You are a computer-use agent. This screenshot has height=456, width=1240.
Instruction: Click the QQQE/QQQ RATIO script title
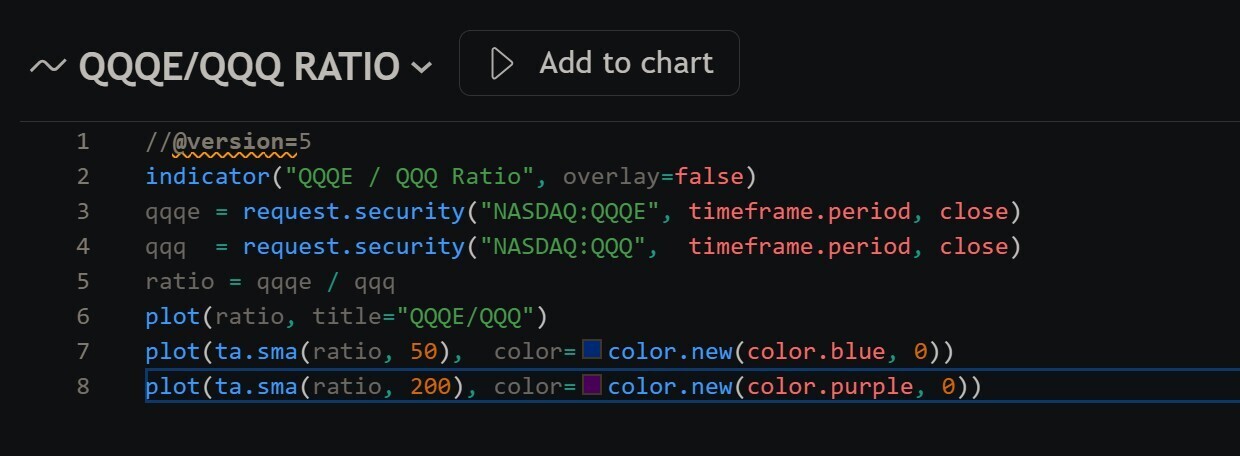click(239, 66)
